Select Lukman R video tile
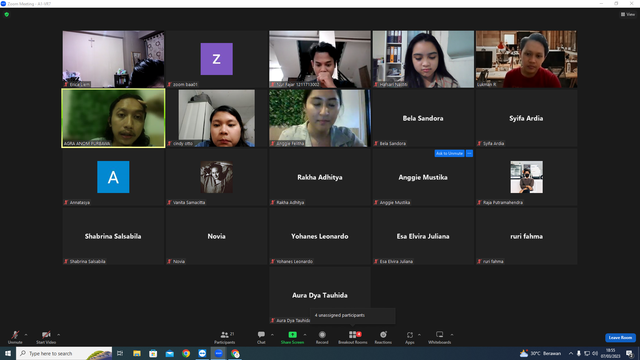 click(x=526, y=59)
